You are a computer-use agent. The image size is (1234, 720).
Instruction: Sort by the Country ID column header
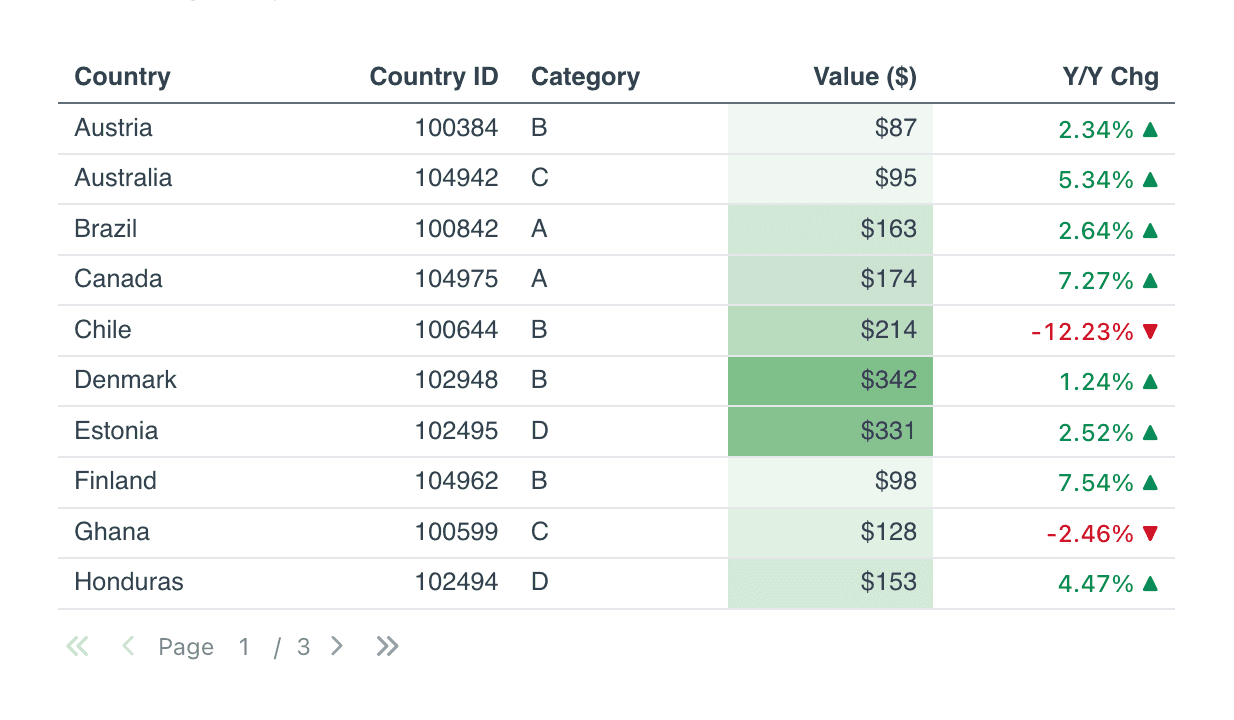(434, 77)
